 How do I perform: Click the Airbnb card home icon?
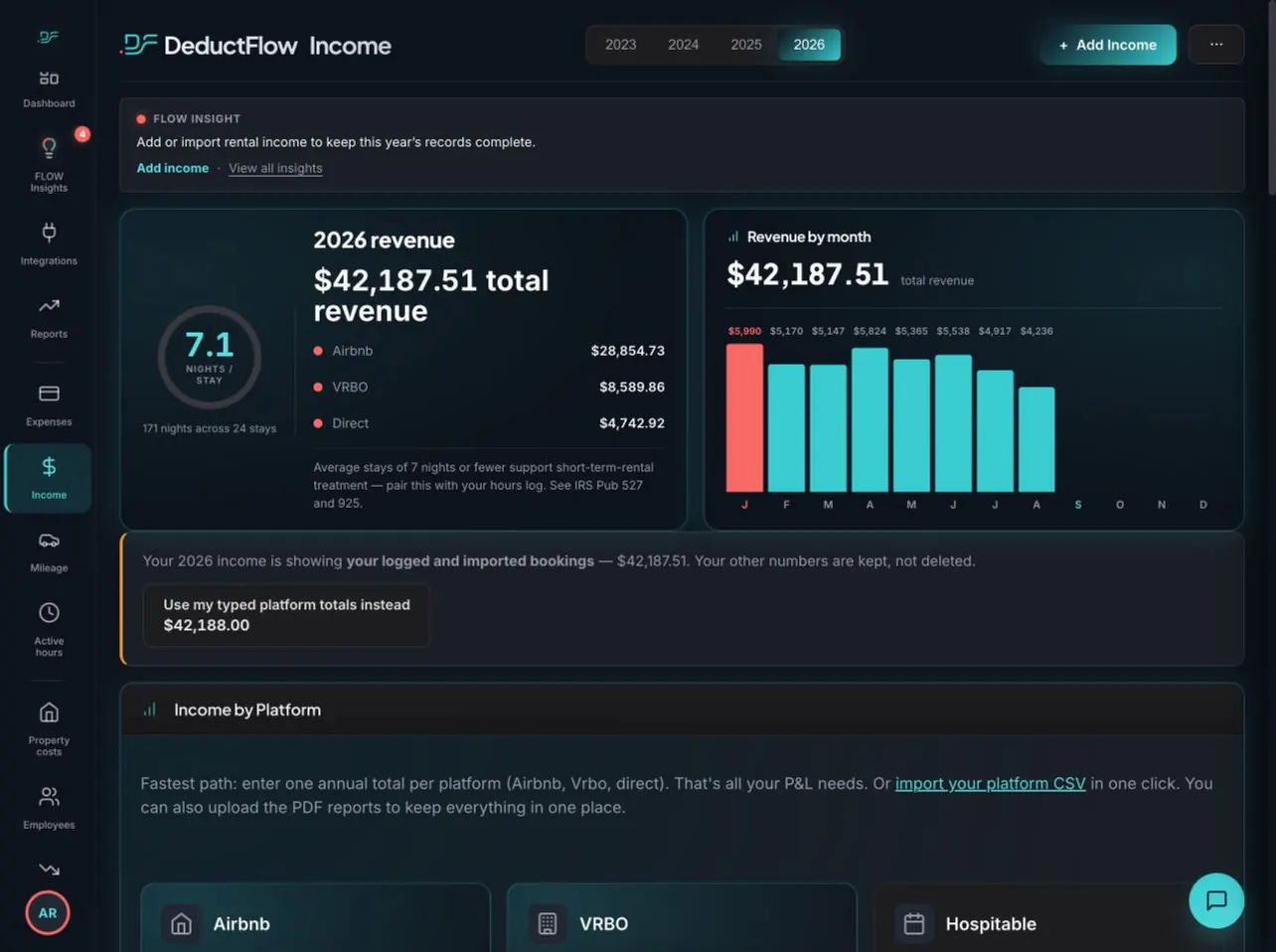(x=181, y=923)
